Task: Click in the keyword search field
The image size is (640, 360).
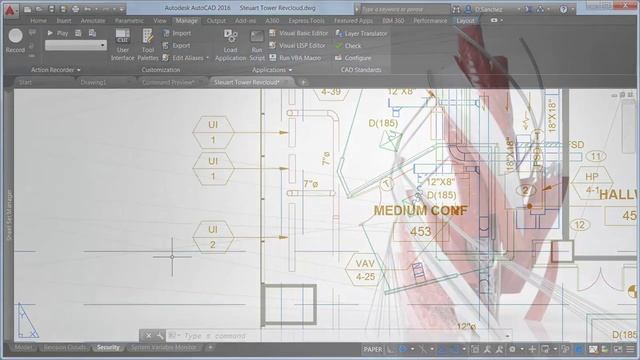Action: (404, 9)
